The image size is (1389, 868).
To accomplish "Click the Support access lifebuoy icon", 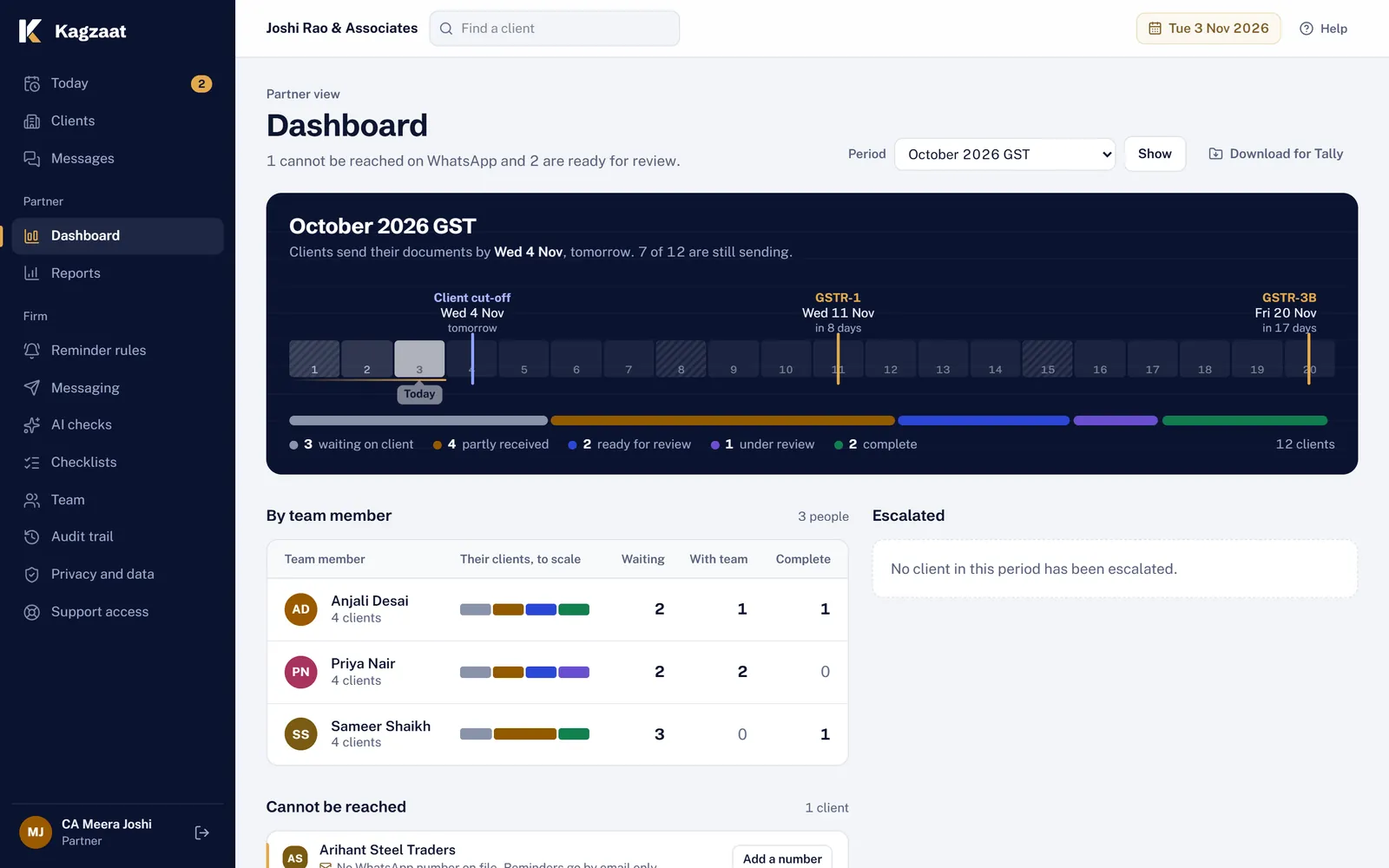I will tap(32, 612).
